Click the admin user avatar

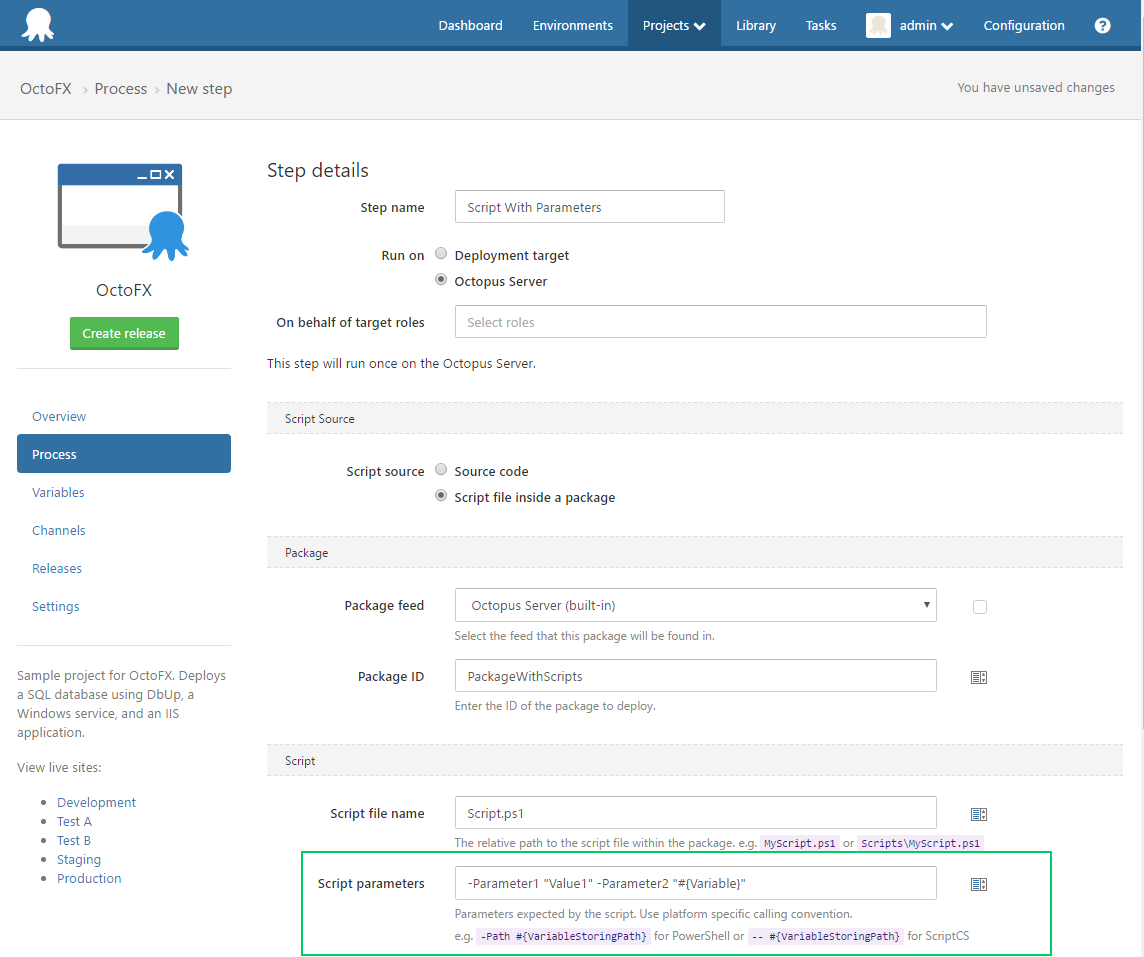pyautogui.click(x=878, y=26)
